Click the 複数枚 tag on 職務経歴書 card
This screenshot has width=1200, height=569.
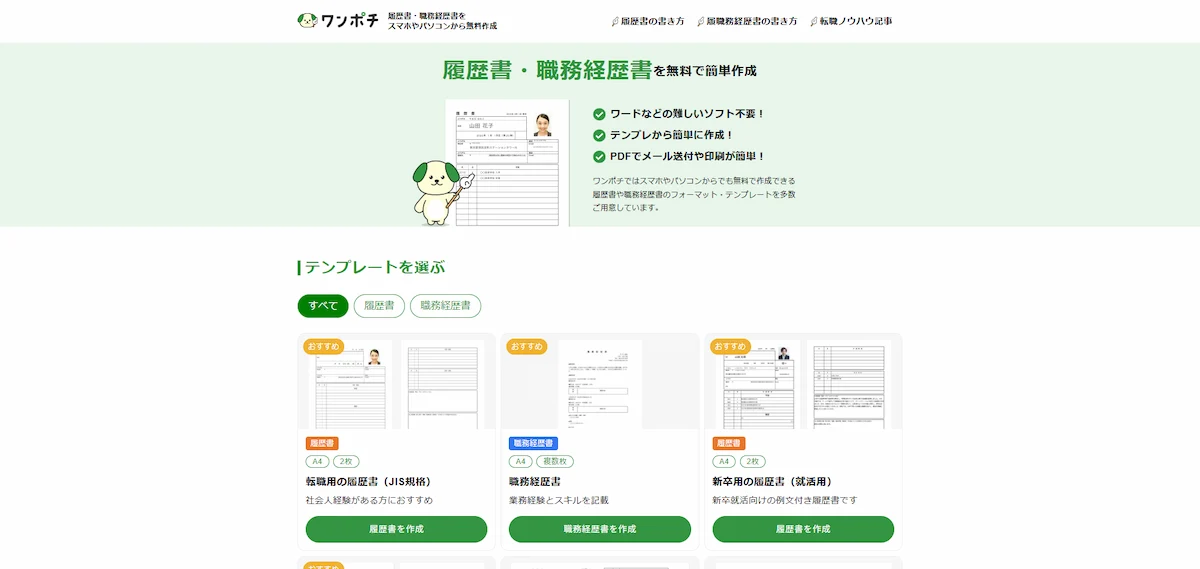(x=555, y=461)
